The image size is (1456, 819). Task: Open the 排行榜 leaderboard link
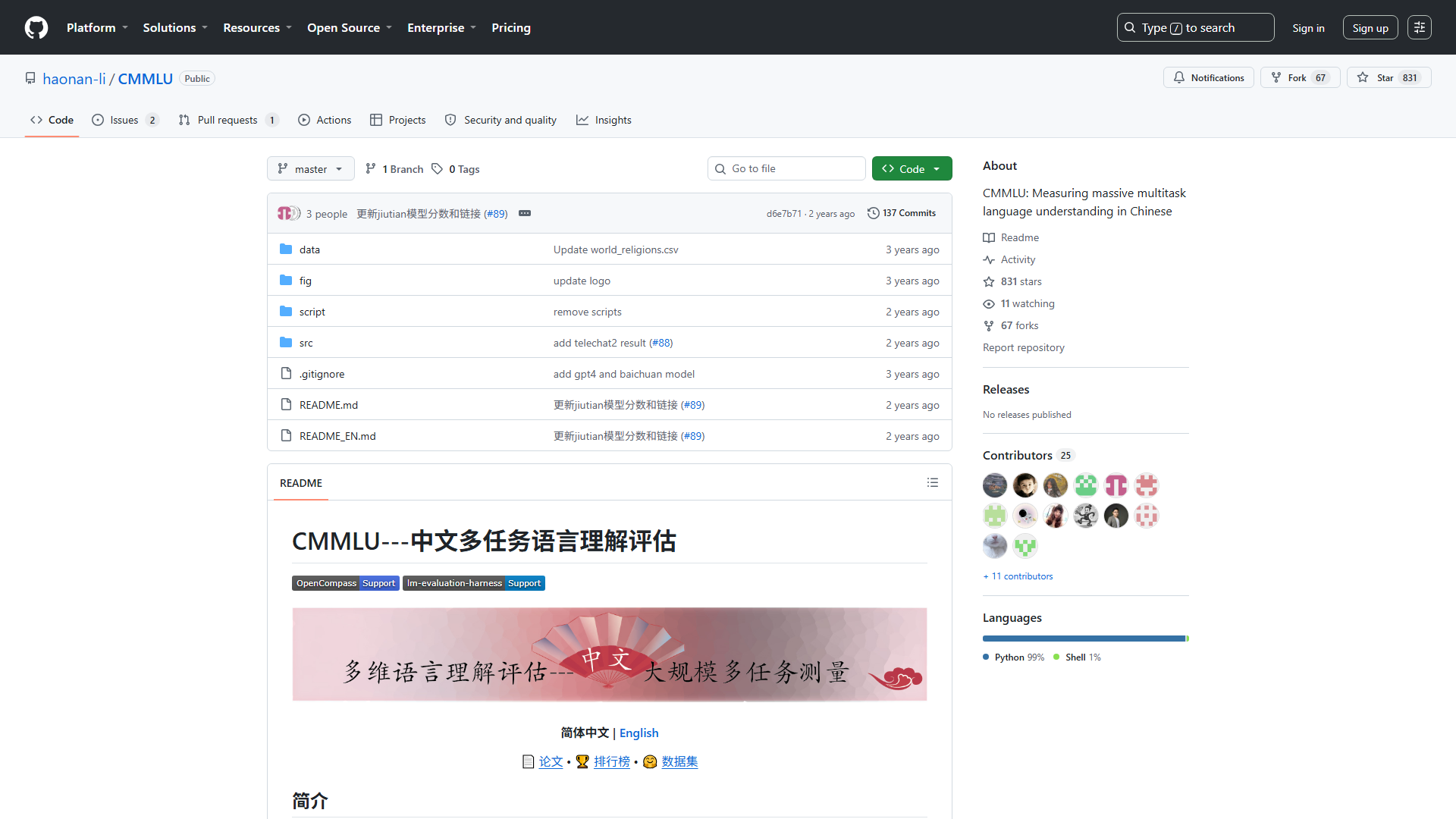point(612,761)
